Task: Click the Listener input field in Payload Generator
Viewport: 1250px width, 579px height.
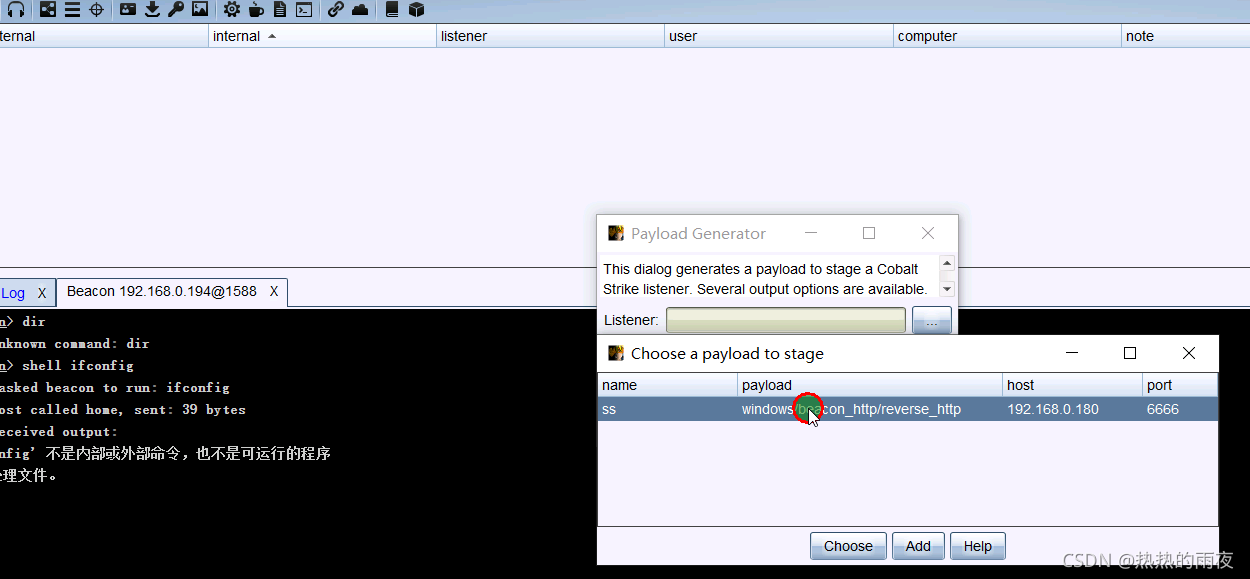Action: pyautogui.click(x=786, y=320)
